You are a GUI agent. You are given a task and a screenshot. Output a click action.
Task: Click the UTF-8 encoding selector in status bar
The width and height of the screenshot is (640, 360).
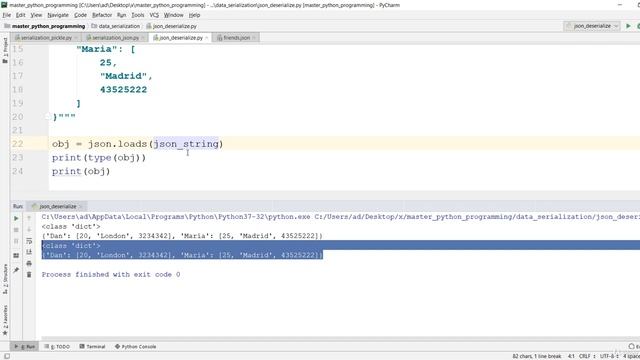coord(609,356)
